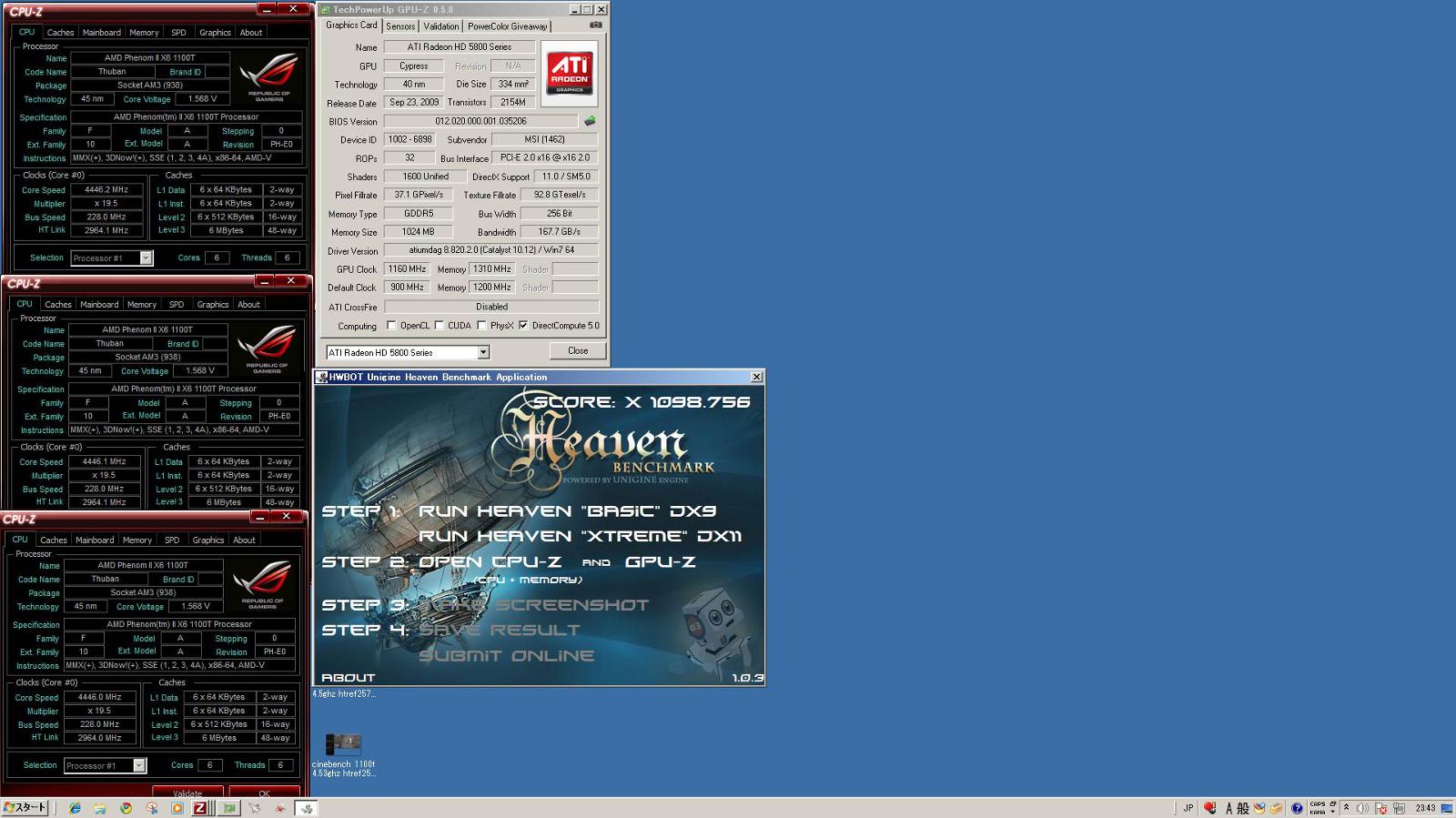Click the green GPU-Z taskbar button
Image resolution: width=1456 pixels, height=818 pixels.
tap(229, 808)
